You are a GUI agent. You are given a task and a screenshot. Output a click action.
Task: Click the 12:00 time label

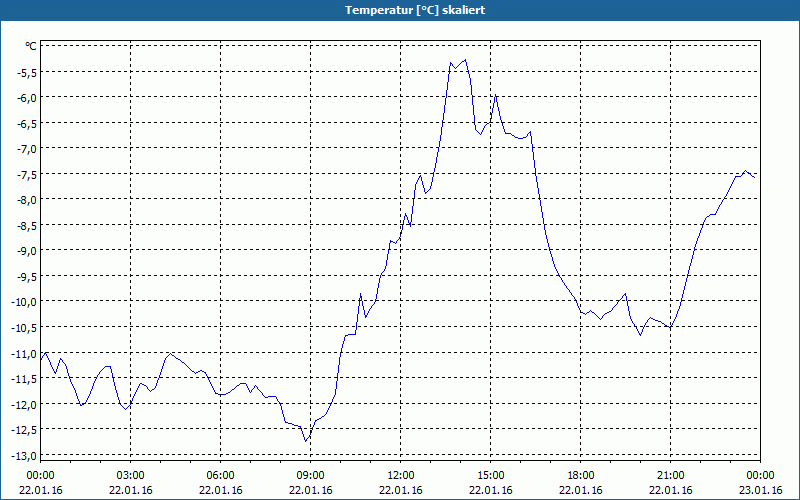[x=401, y=476]
